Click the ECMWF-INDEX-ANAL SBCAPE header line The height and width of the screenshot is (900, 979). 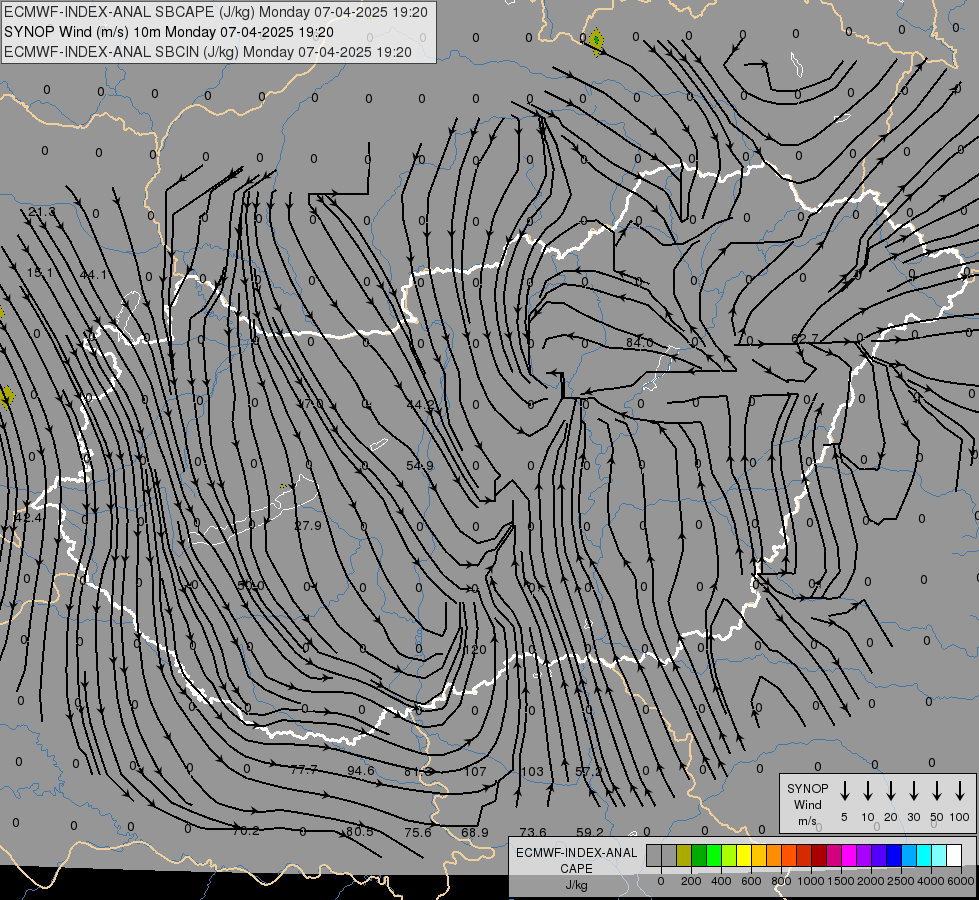[215, 12]
